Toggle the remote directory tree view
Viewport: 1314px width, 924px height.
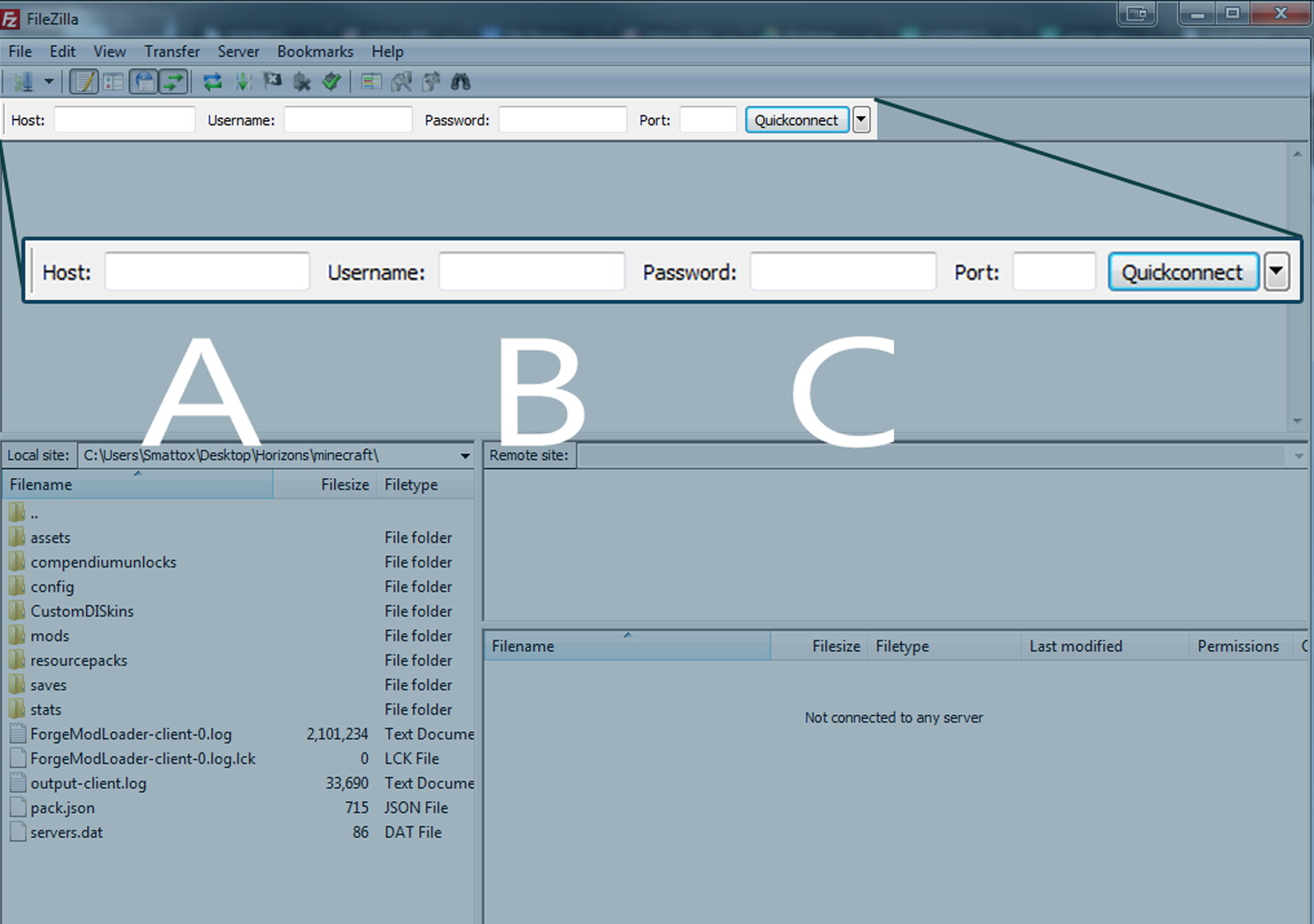click(144, 83)
